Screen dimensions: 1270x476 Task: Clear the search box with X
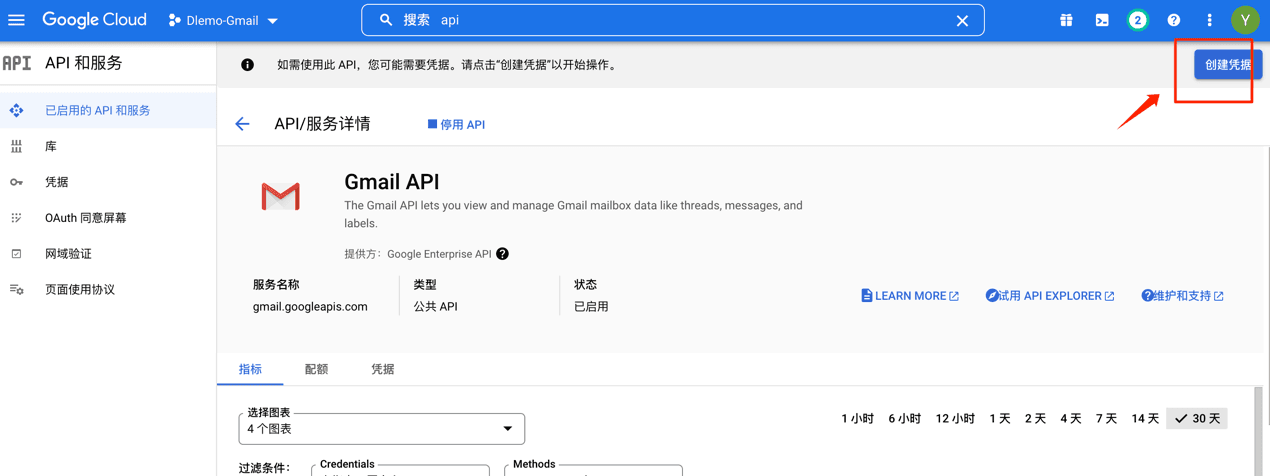pyautogui.click(x=962, y=20)
